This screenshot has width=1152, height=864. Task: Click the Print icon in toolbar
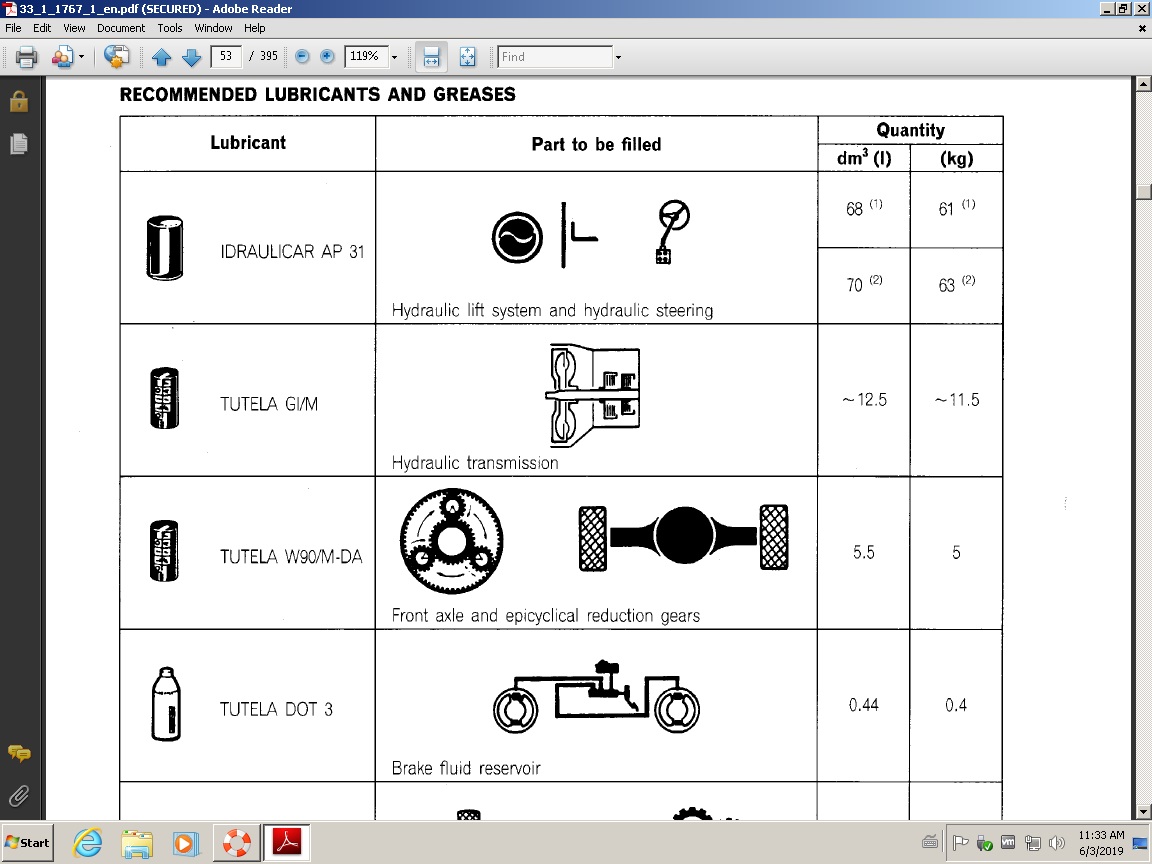click(26, 57)
